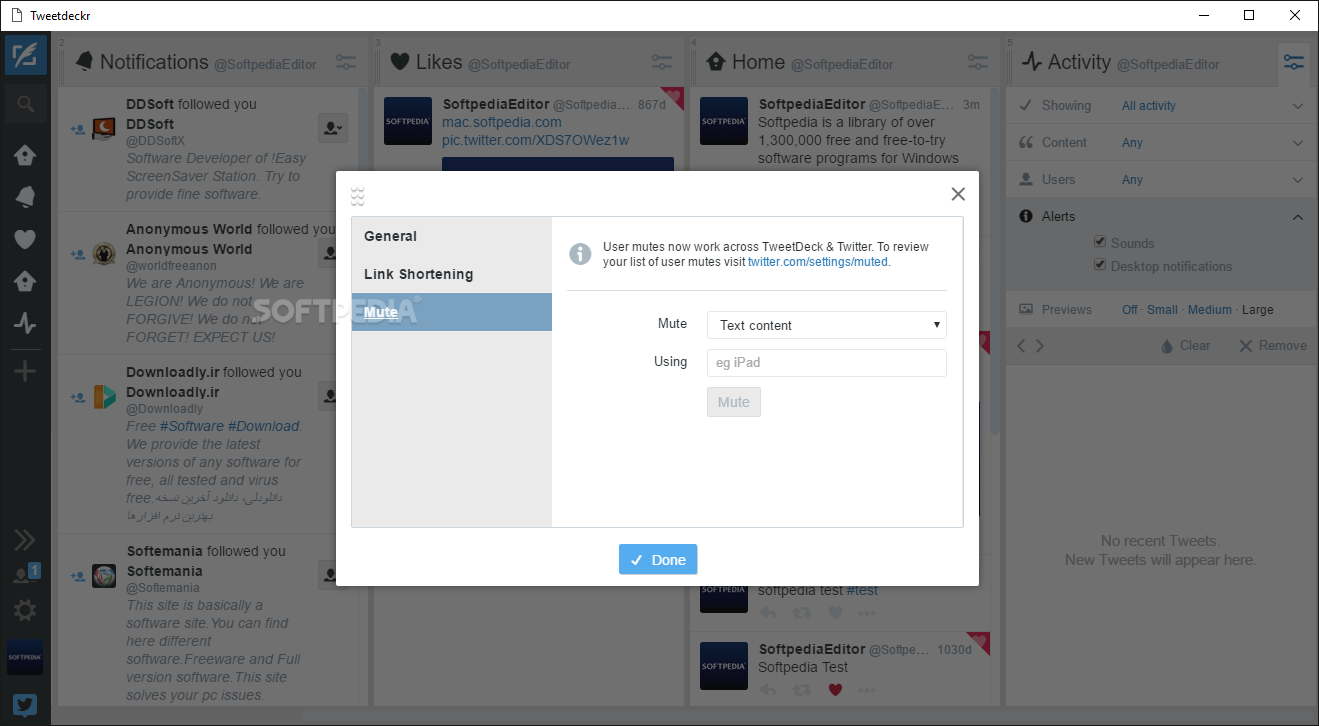Image resolution: width=1319 pixels, height=726 pixels.
Task: Expand the Users filter row
Action: (1160, 180)
